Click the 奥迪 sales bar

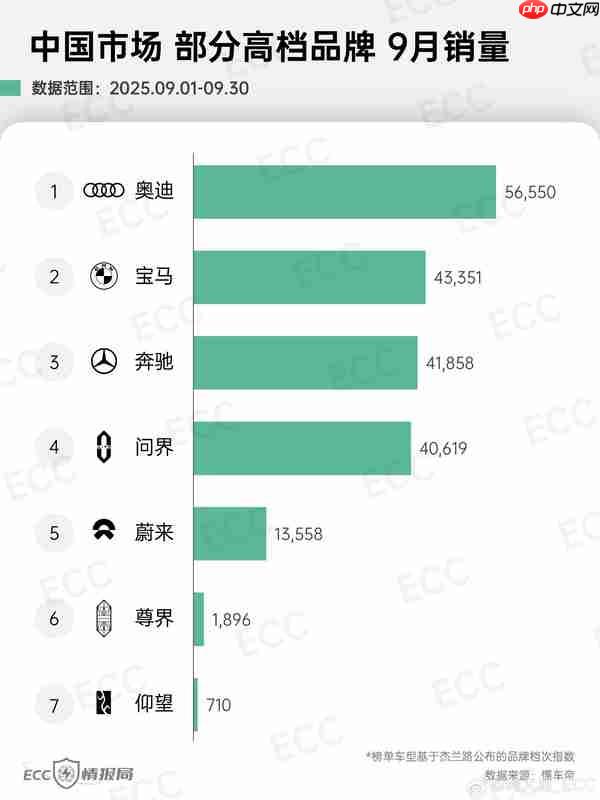point(345,191)
